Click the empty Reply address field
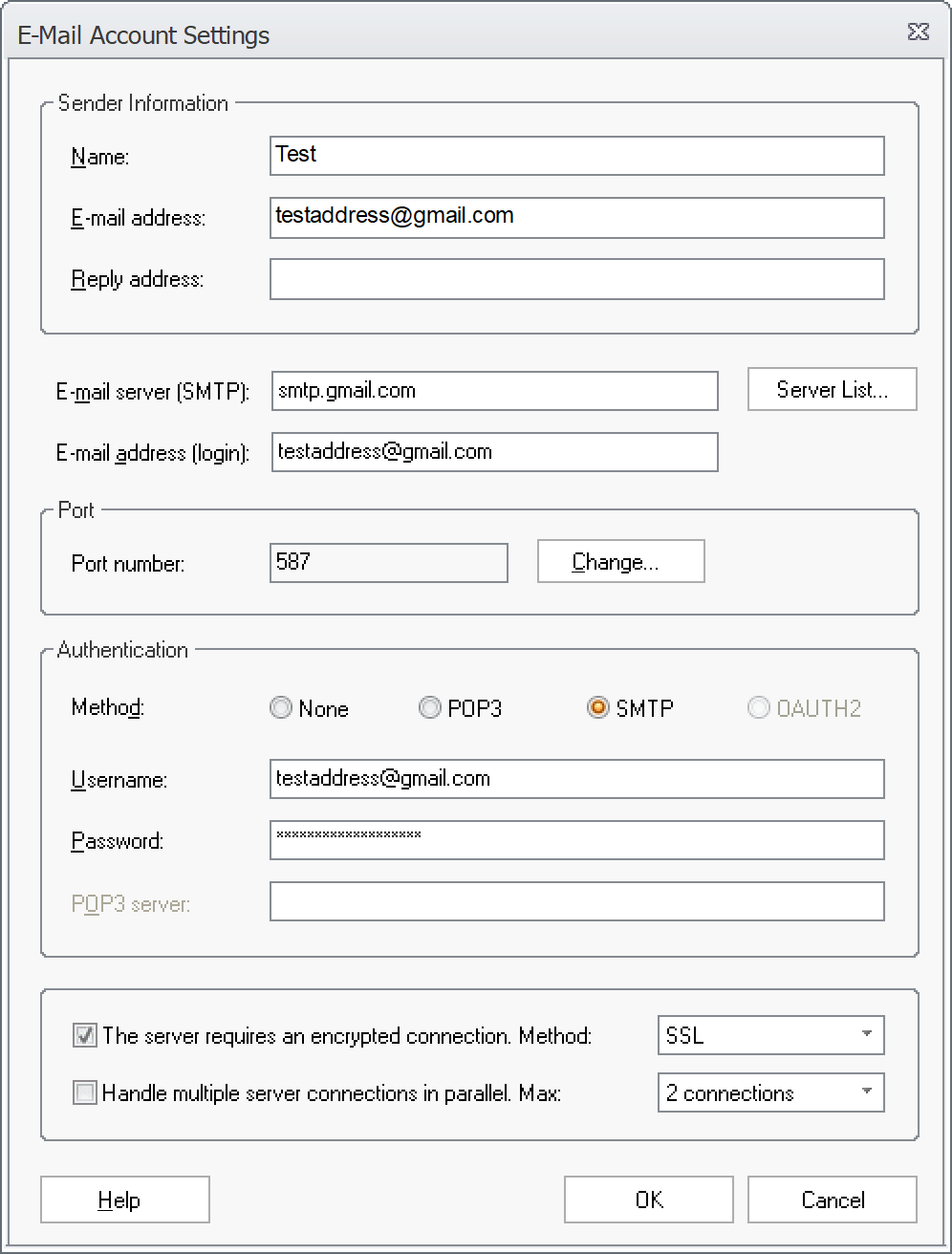This screenshot has height=1254, width=952. tap(575, 278)
